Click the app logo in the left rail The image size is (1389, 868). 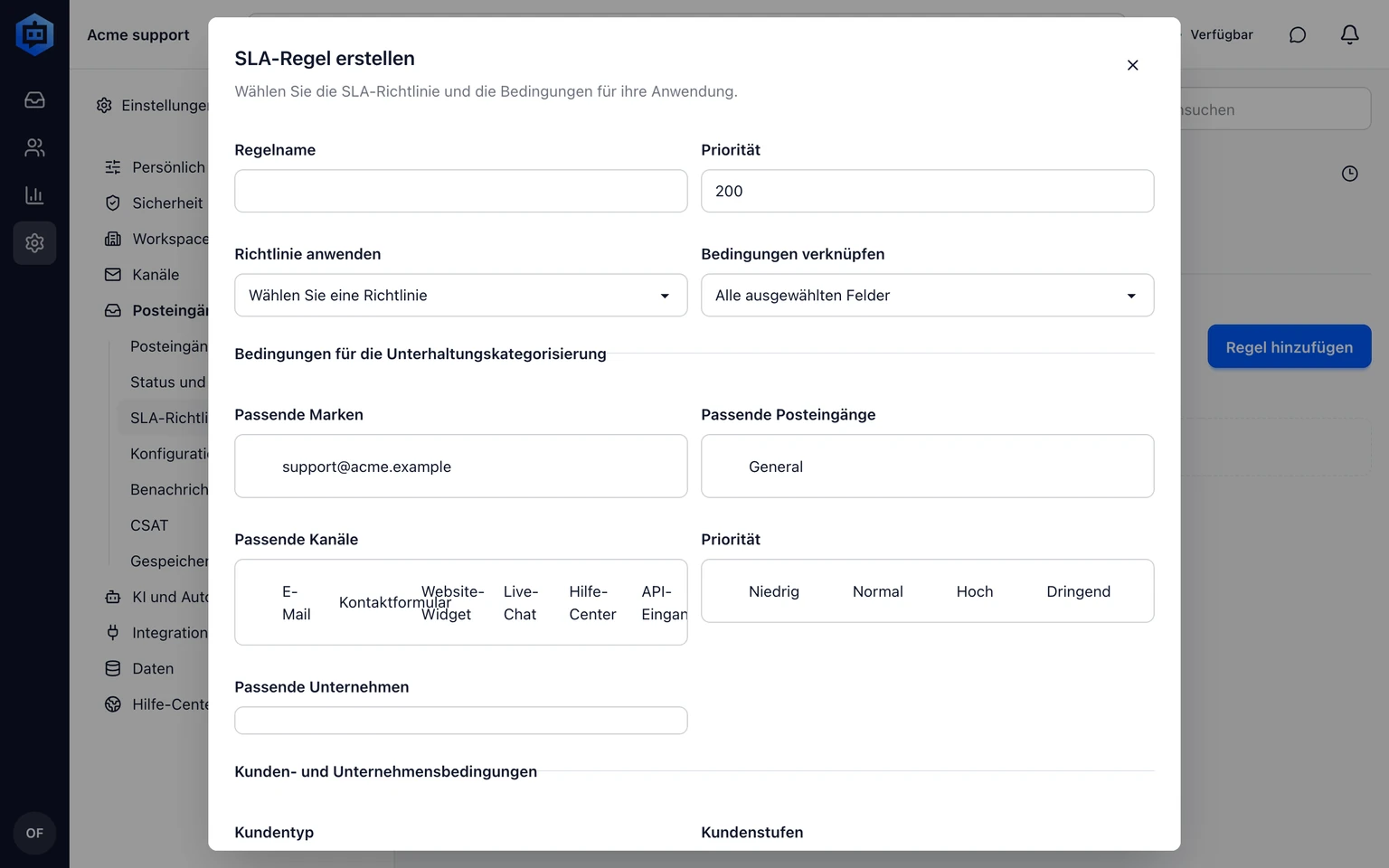point(34,34)
